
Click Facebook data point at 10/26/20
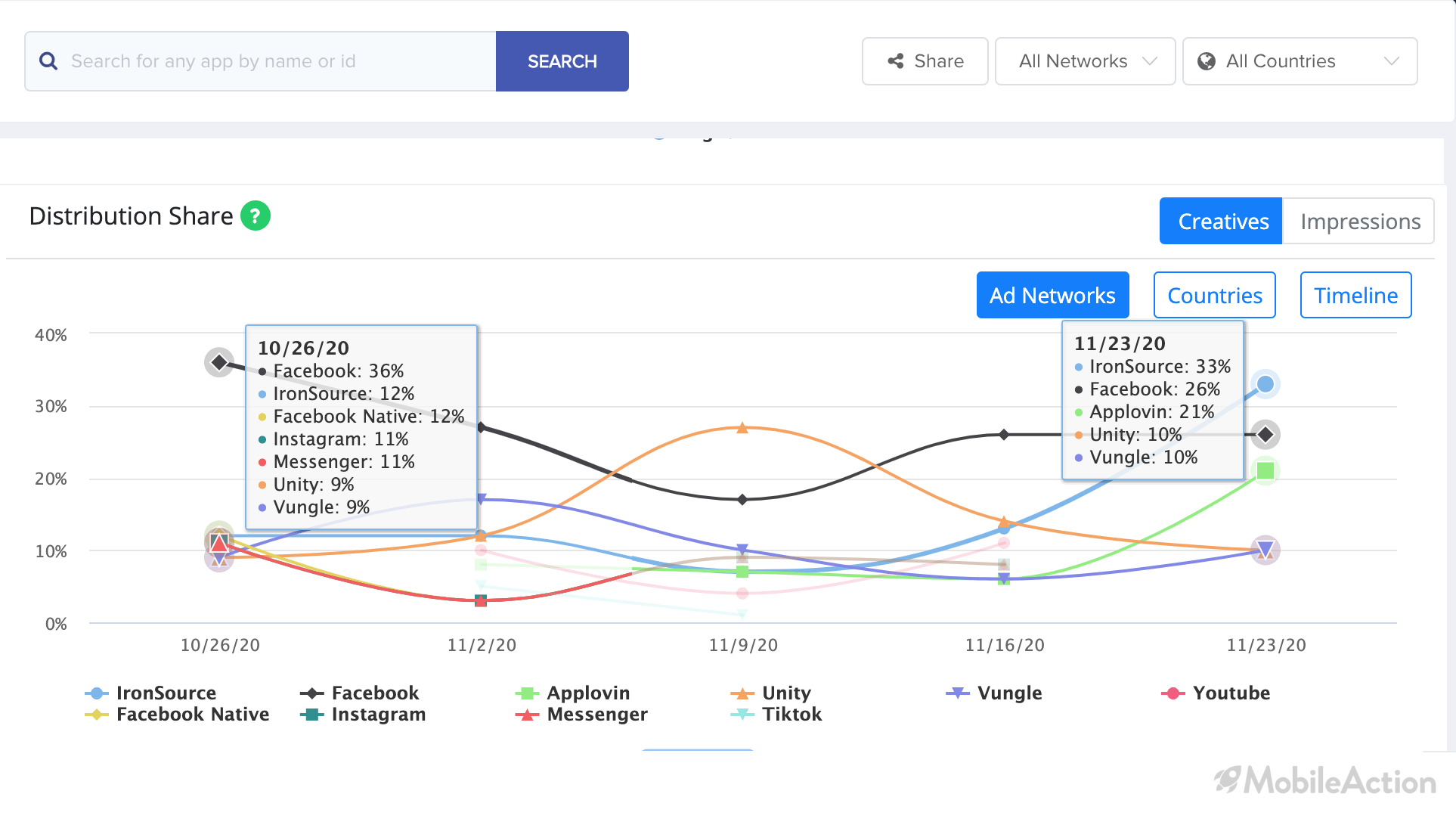pyautogui.click(x=219, y=362)
